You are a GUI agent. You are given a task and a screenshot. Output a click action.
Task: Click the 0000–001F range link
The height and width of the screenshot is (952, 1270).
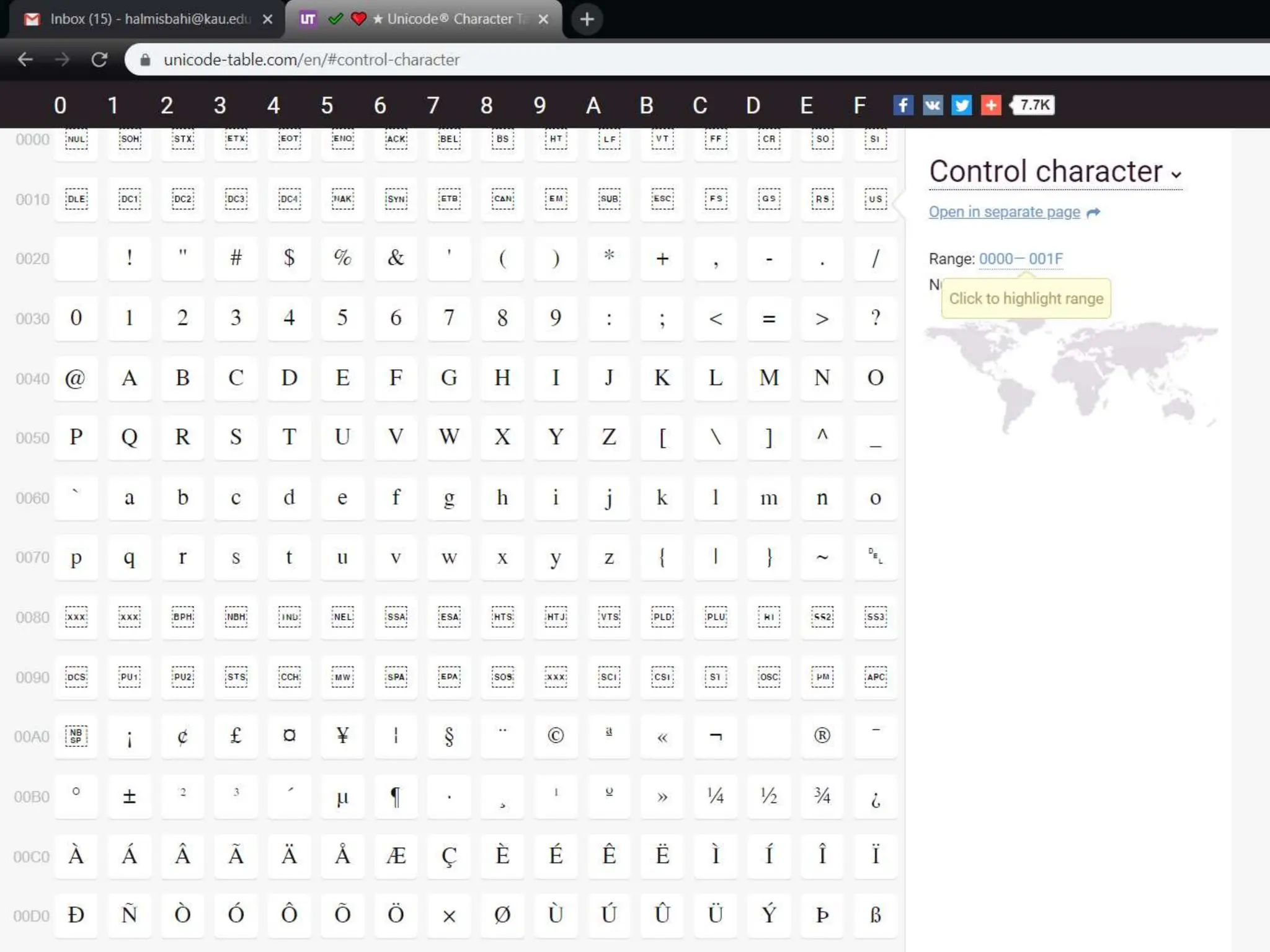[x=1020, y=258]
